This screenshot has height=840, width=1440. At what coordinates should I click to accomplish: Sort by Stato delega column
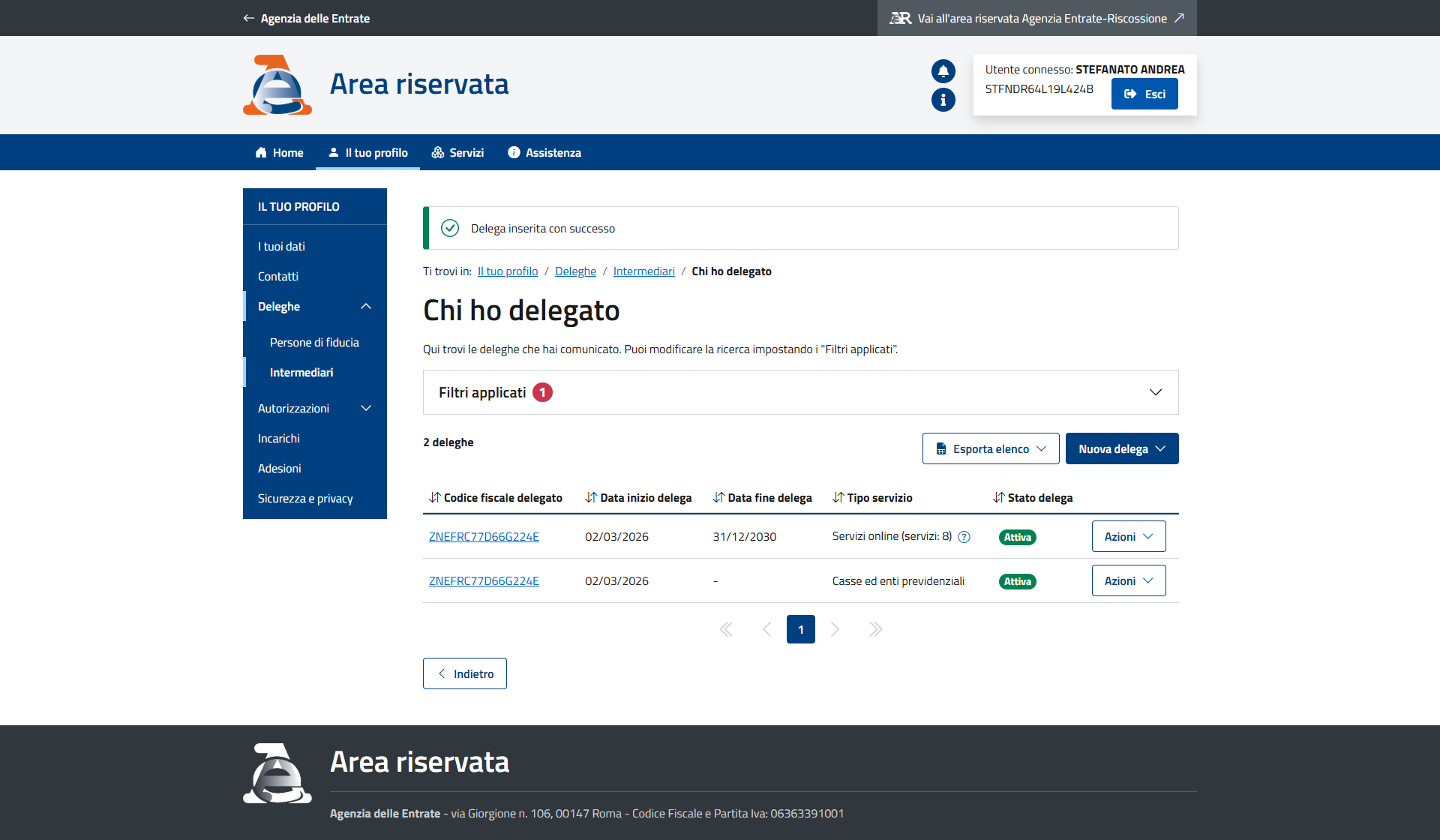click(x=1032, y=498)
